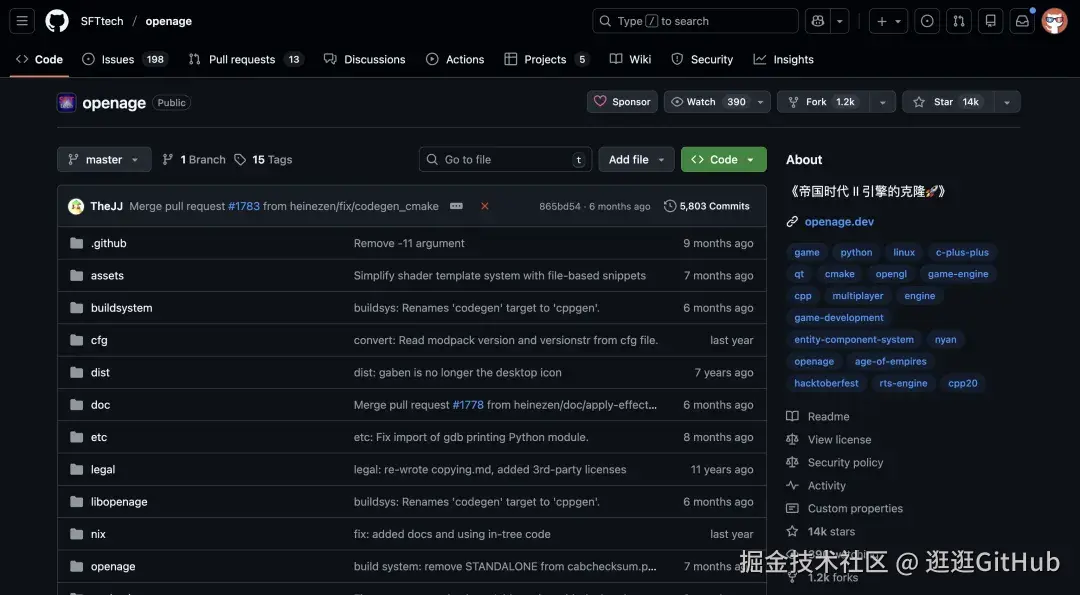This screenshot has width=1080, height=595.
Task: Open the create new plus menu
Action: point(889,21)
